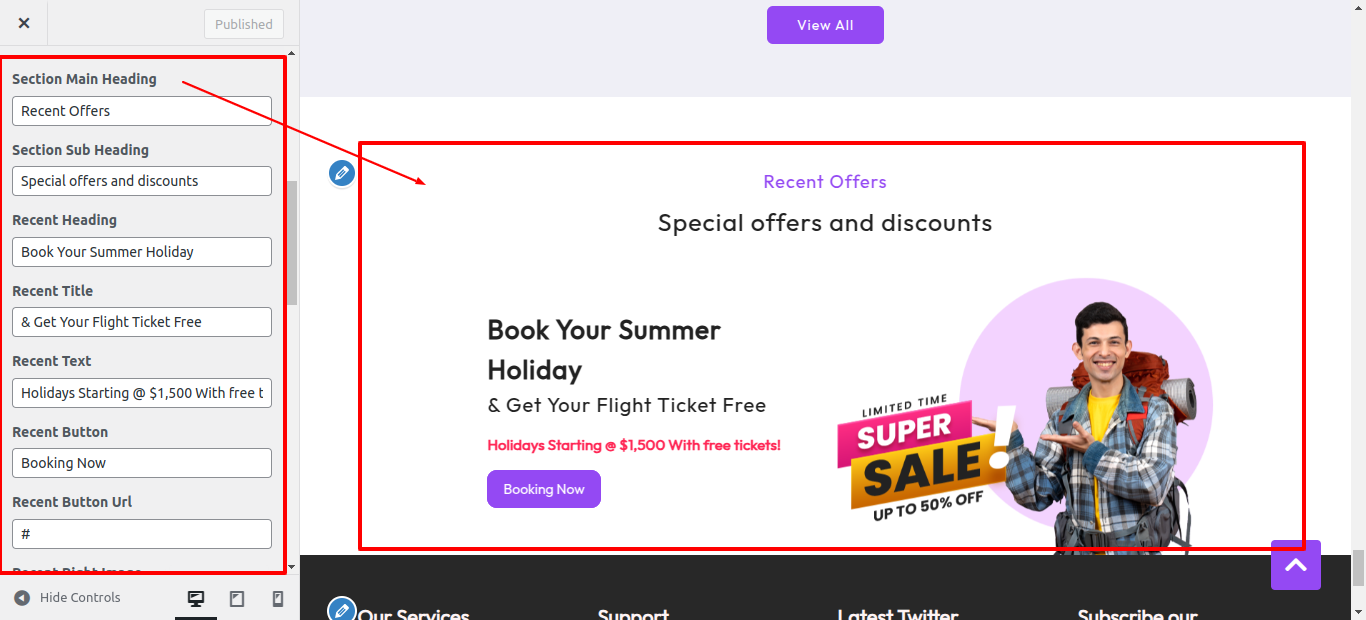1366x620 pixels.
Task: Switch to desktop preview device
Action: click(x=196, y=599)
